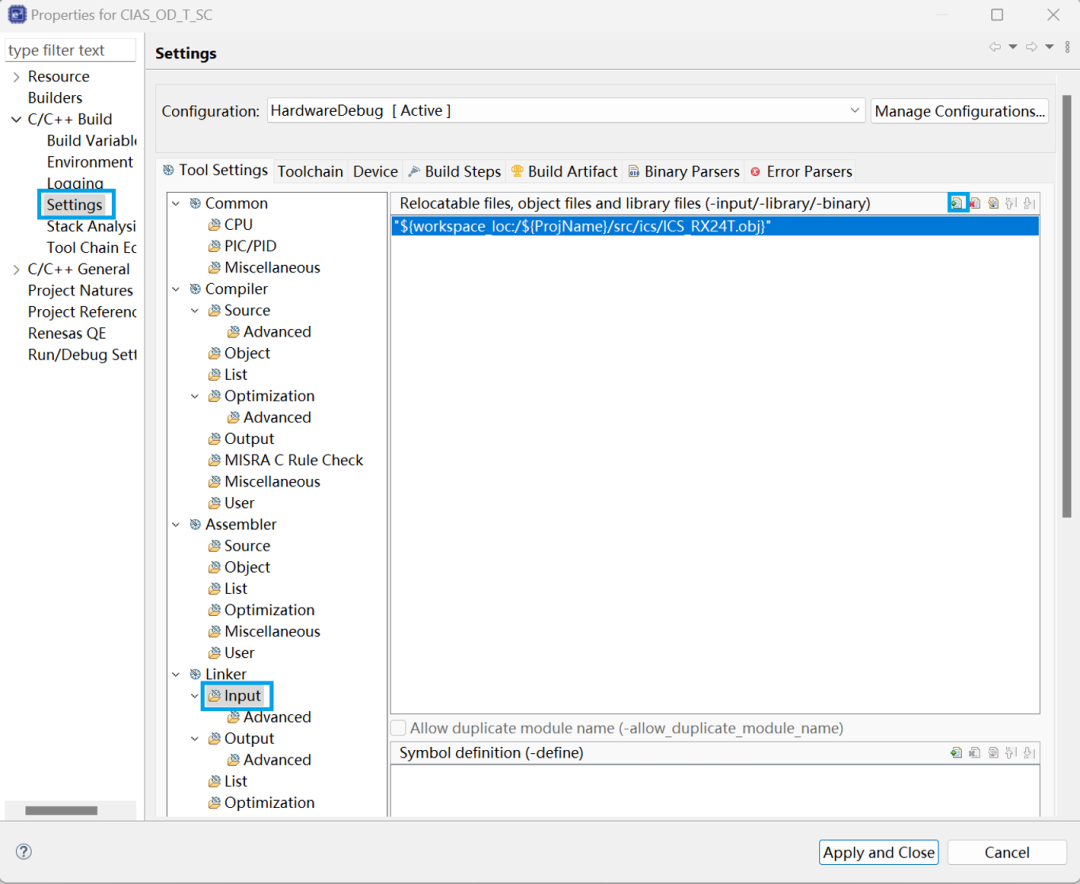Open the Binary Parsers tab
The width and height of the screenshot is (1080, 884).
pos(683,171)
